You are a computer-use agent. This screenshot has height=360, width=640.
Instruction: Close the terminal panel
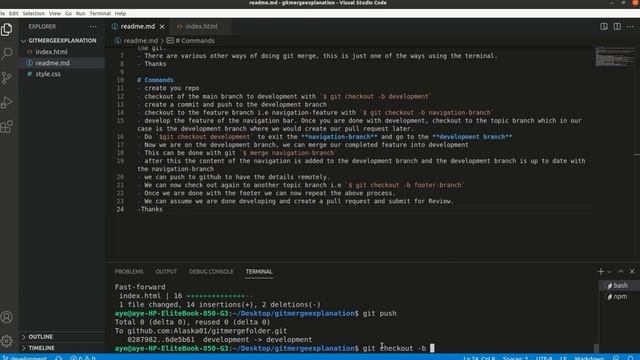(x=632, y=271)
